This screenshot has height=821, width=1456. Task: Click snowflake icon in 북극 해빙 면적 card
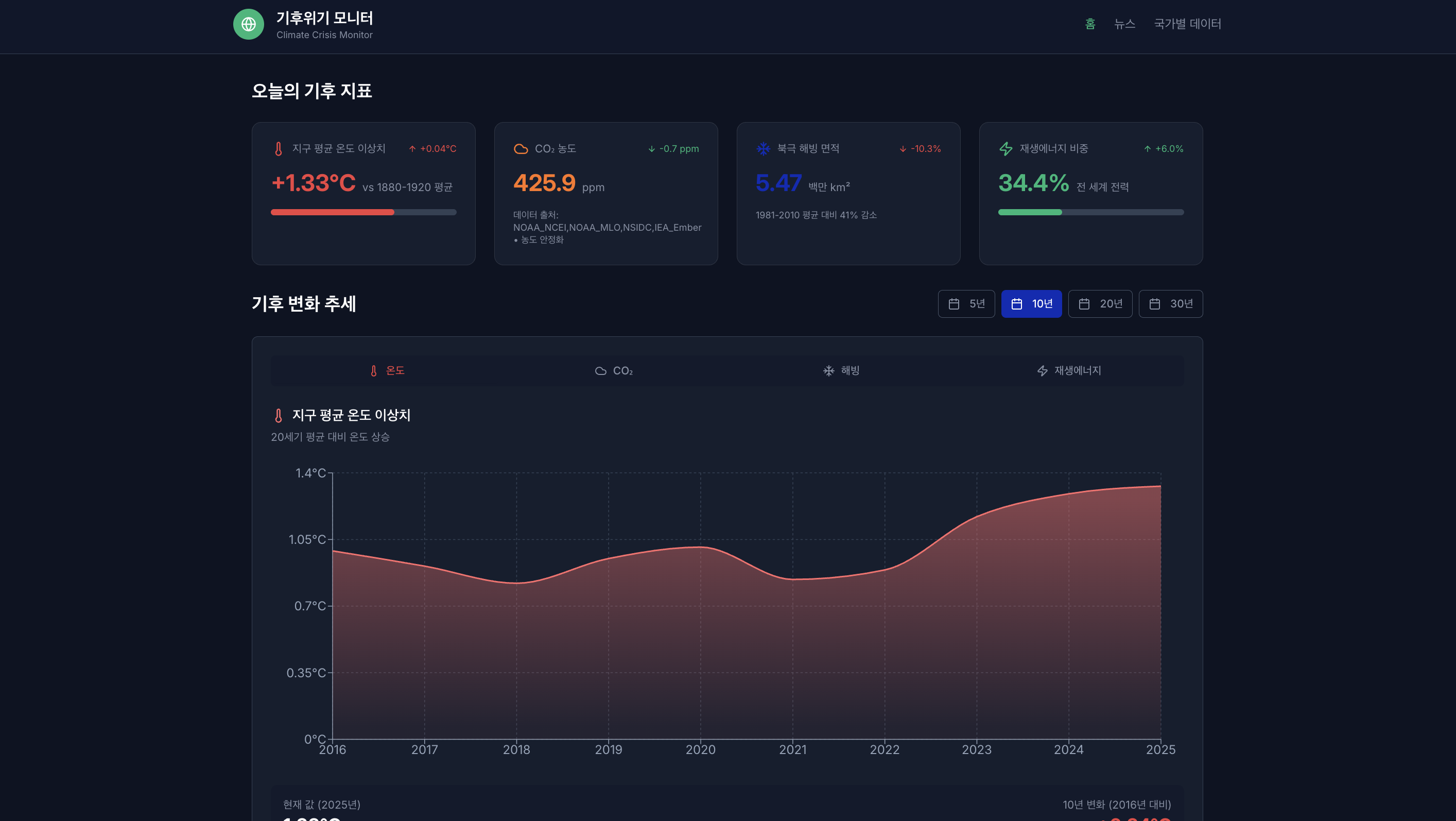[763, 149]
